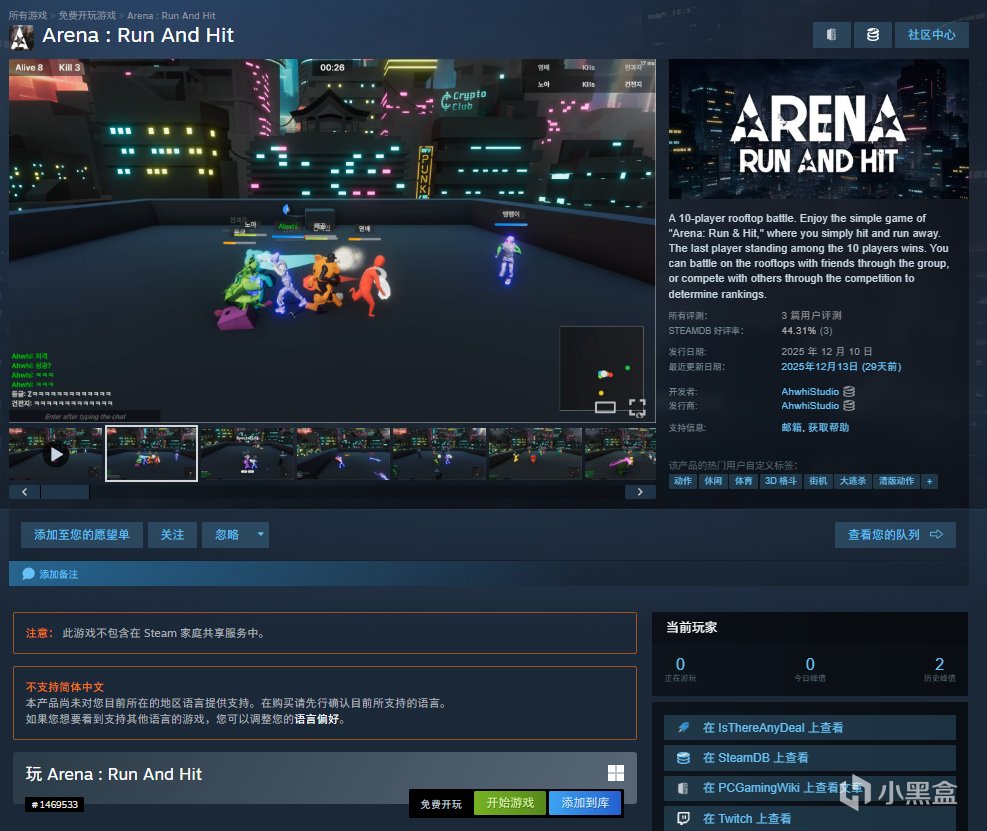The width and height of the screenshot is (987, 831).
Task: Select the fourth screenshot thumbnail
Action: [x=343, y=454]
